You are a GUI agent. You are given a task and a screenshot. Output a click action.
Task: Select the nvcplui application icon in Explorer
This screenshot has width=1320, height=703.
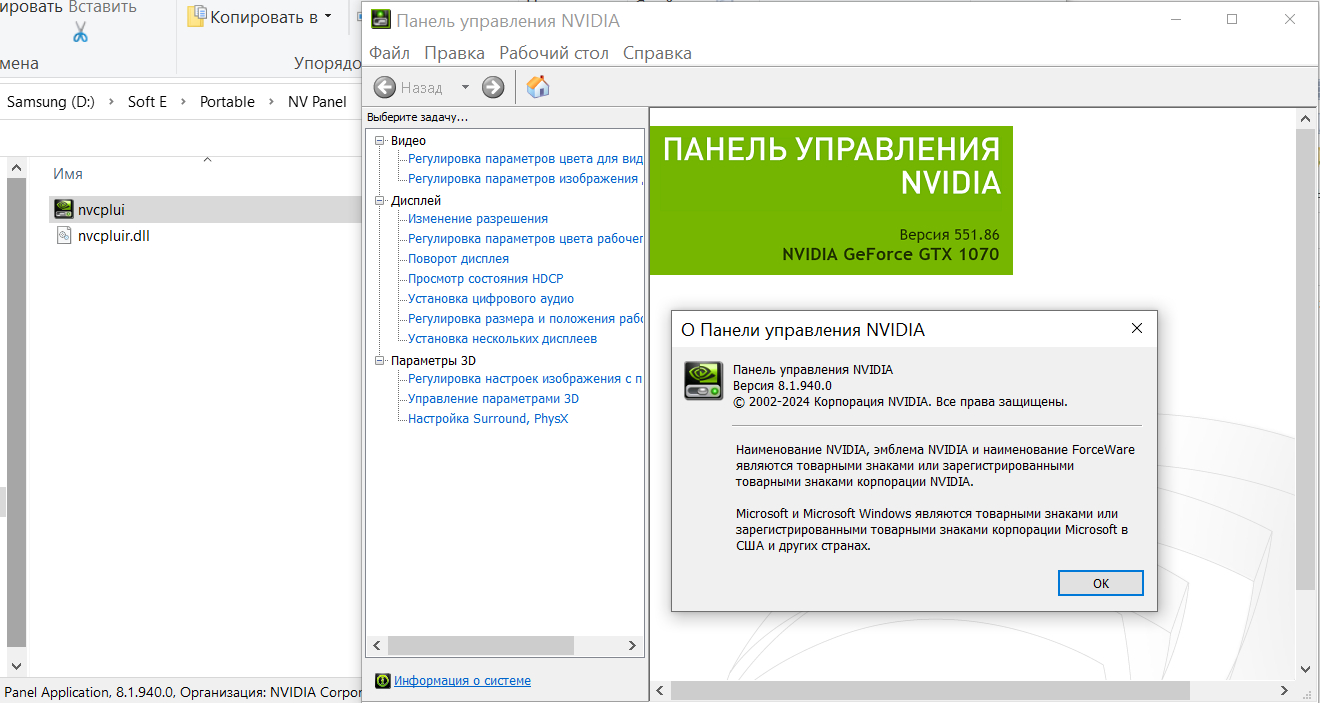pyautogui.click(x=63, y=209)
